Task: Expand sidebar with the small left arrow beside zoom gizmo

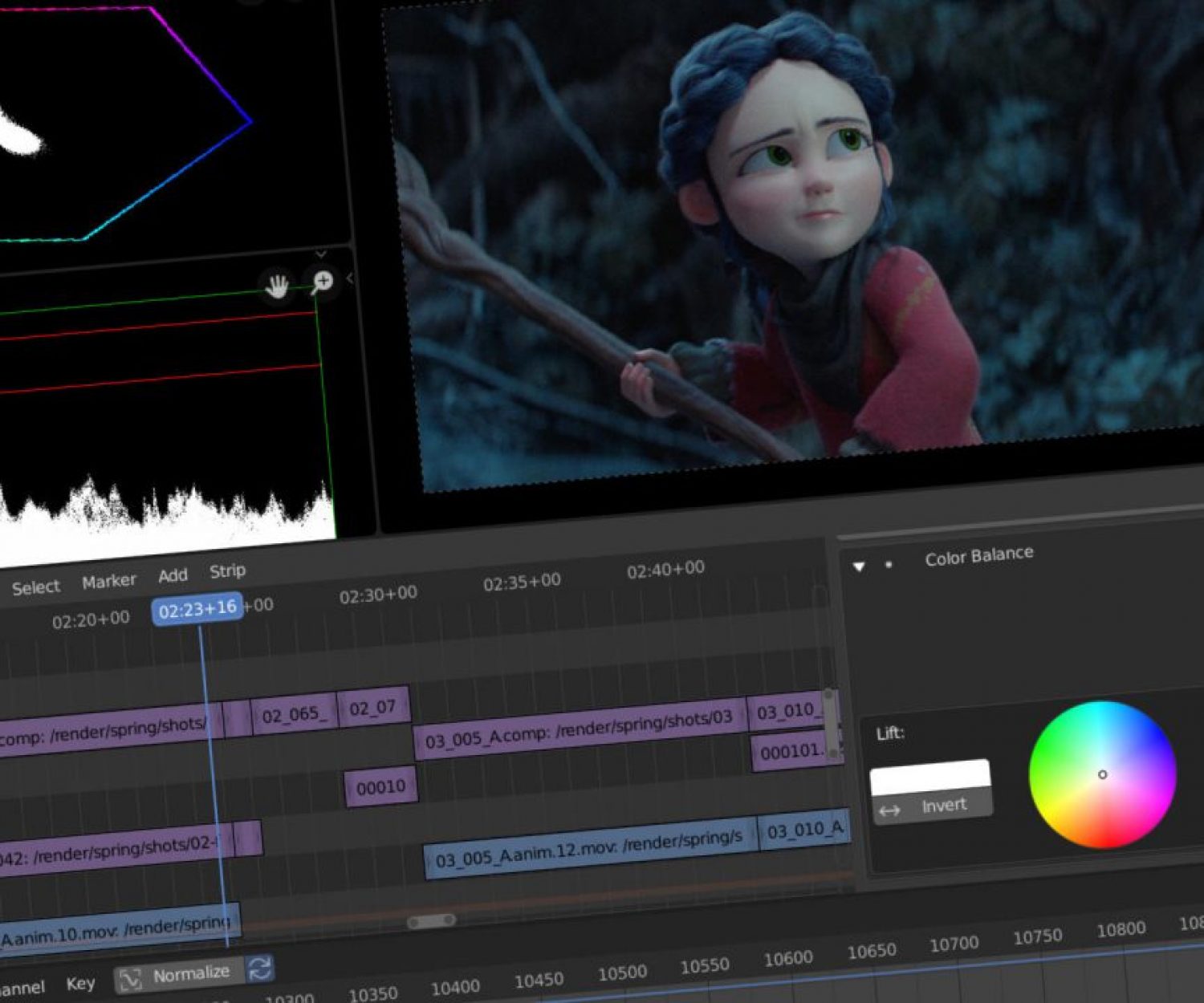Action: 350,278
